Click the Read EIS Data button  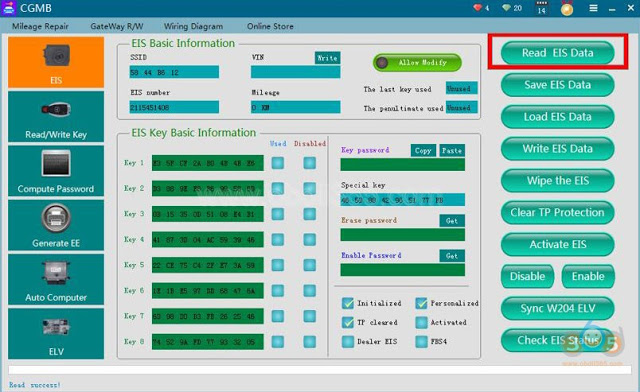click(x=558, y=53)
